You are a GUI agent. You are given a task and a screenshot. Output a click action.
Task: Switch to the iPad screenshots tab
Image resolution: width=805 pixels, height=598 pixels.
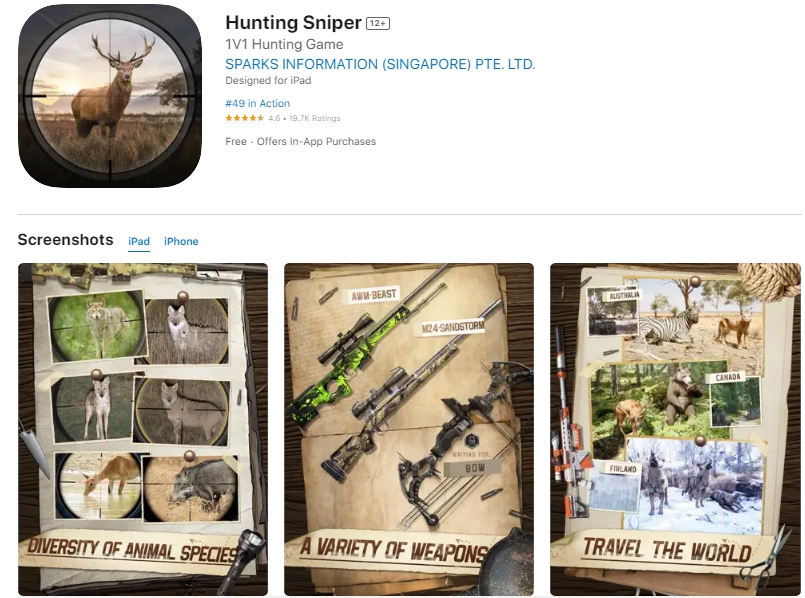click(x=139, y=241)
